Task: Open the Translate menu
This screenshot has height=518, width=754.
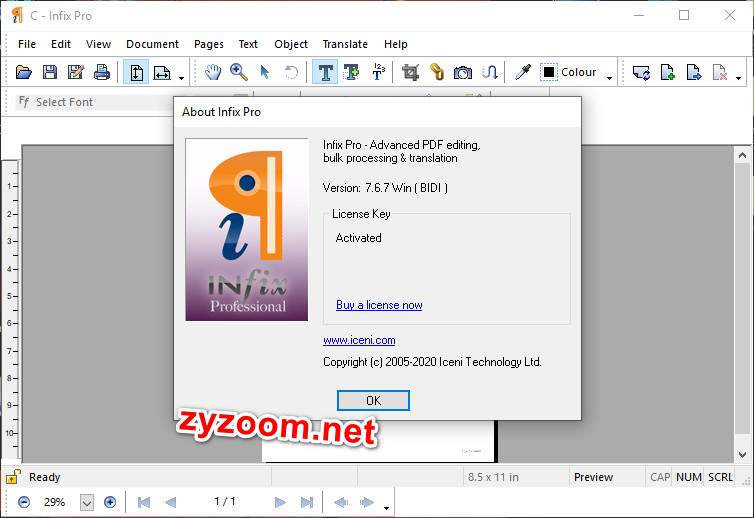Action: (x=345, y=44)
